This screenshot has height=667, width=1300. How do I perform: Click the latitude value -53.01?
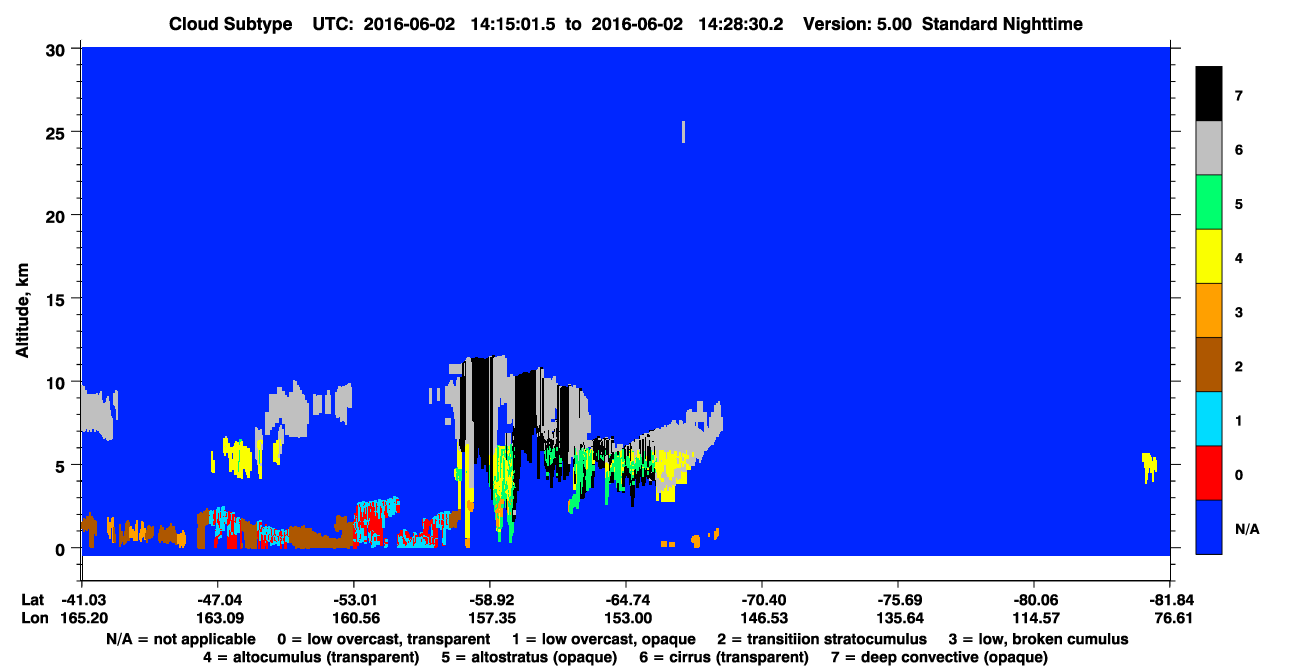[353, 600]
